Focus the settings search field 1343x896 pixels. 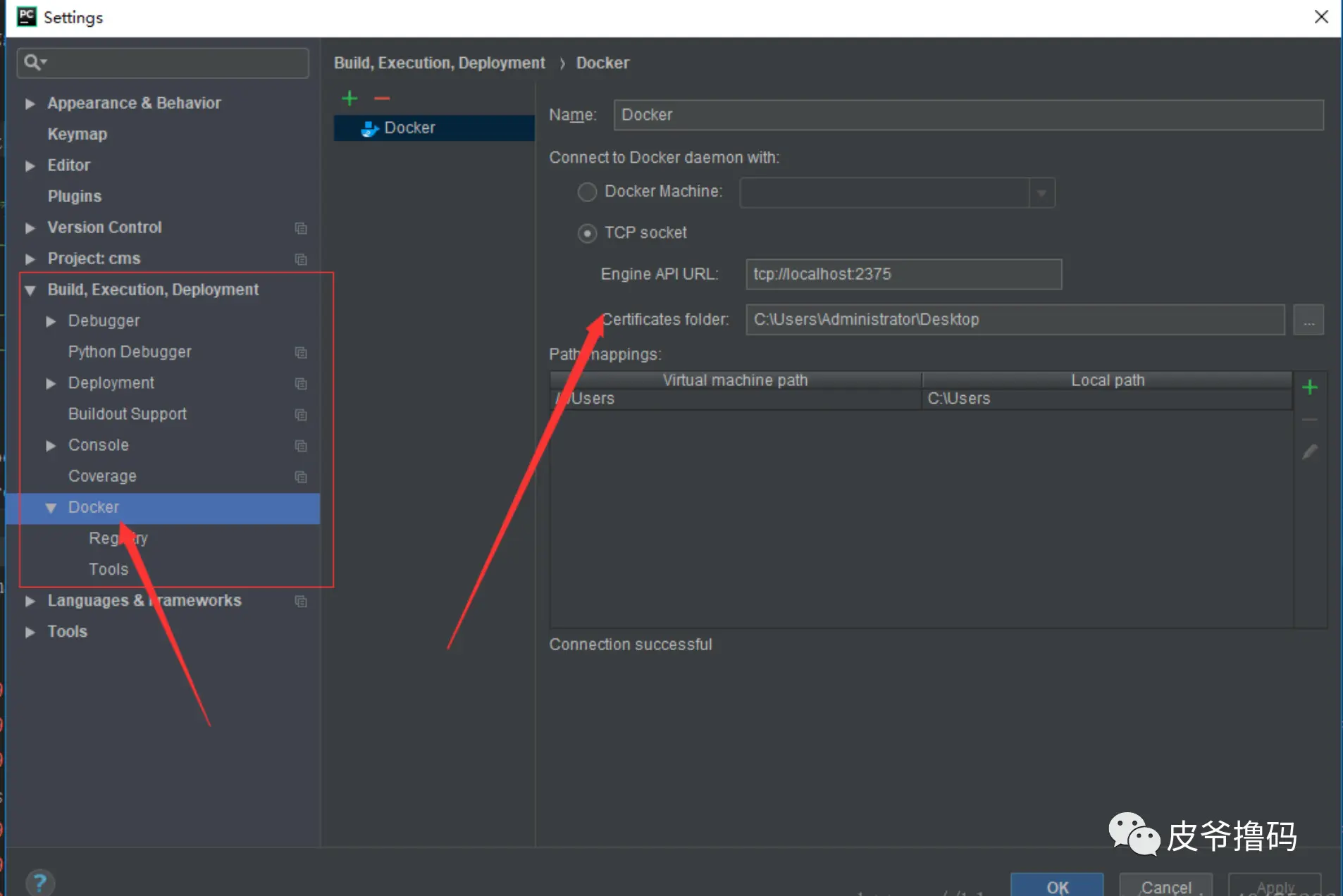163,63
